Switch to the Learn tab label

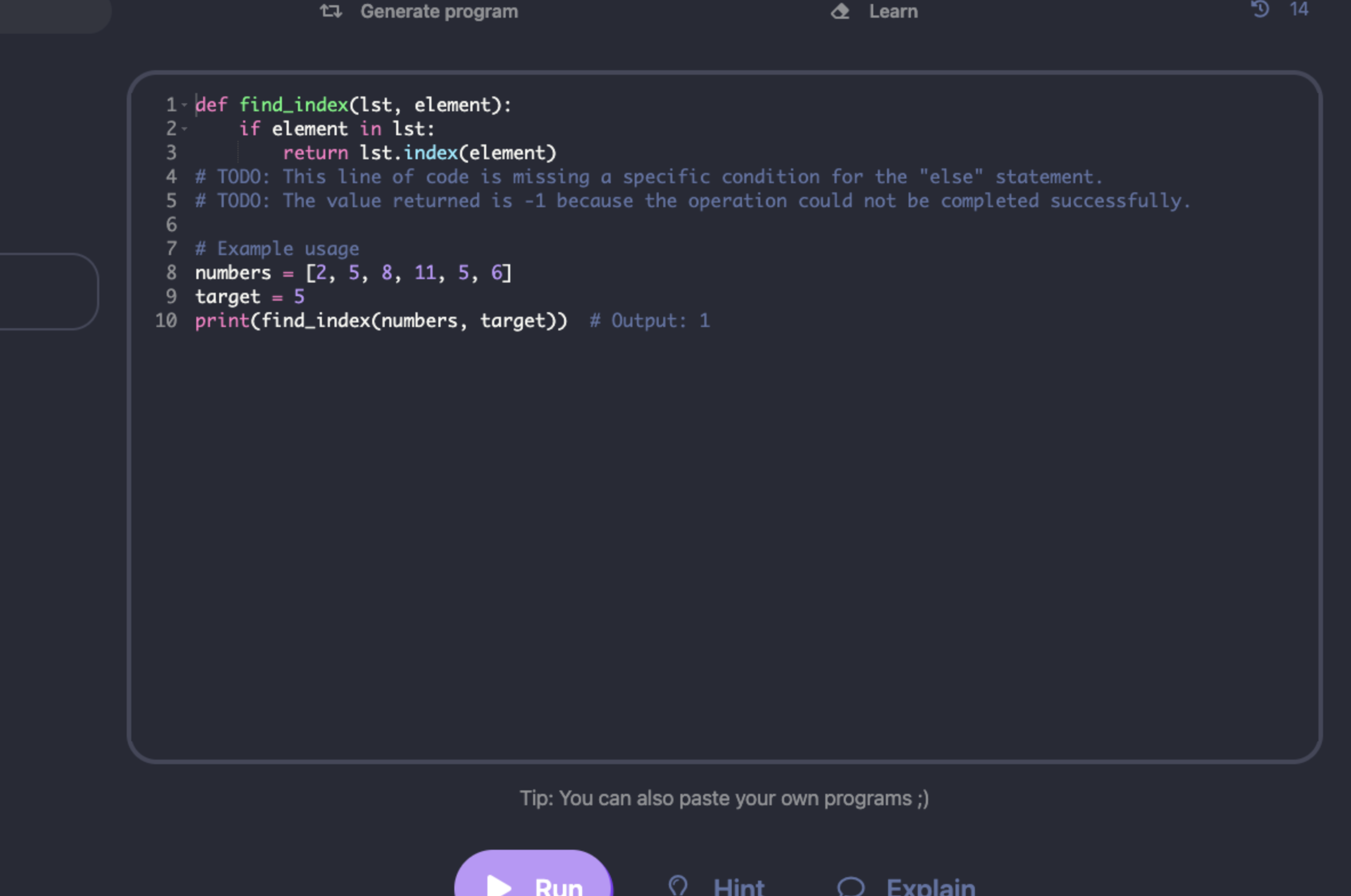pos(893,11)
